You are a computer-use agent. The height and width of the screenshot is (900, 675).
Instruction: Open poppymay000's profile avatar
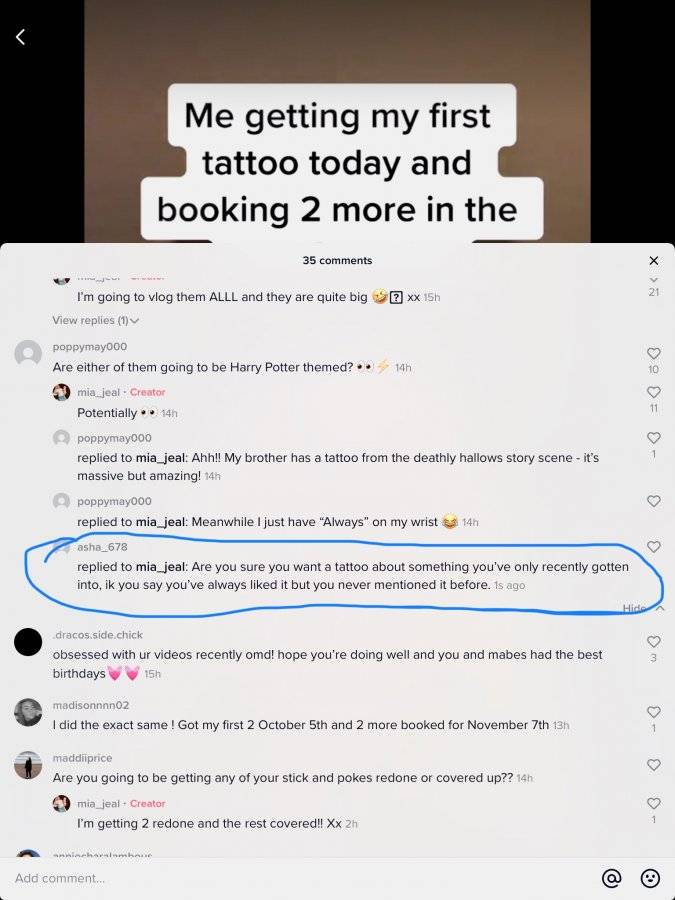(28, 354)
